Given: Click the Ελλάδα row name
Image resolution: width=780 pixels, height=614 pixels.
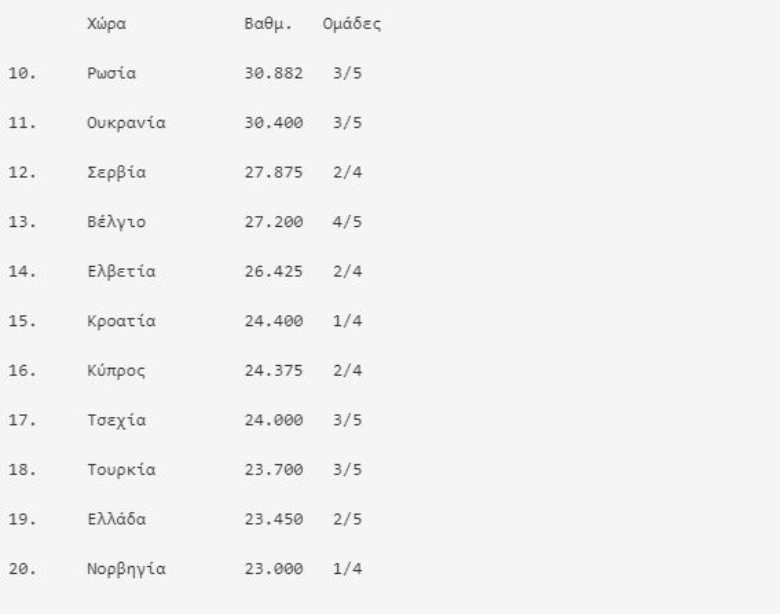Looking at the screenshot, I should (x=116, y=519).
